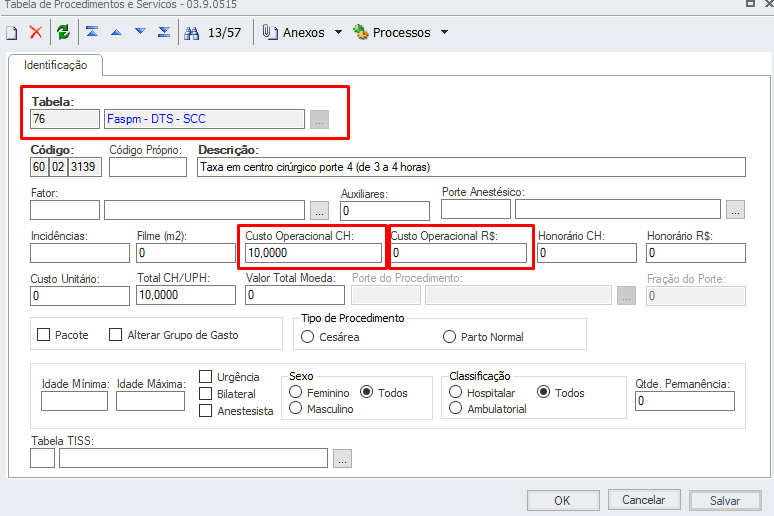Expand the Anexos dropdown arrow

point(338,32)
